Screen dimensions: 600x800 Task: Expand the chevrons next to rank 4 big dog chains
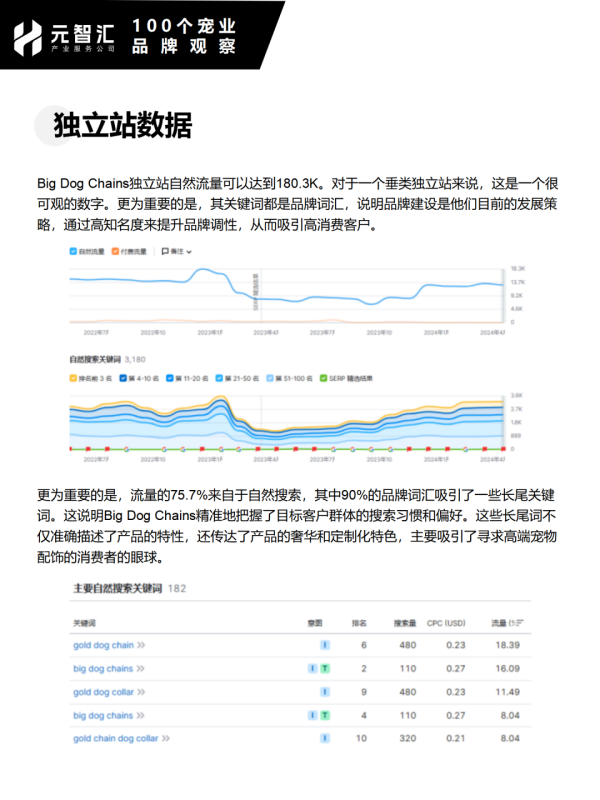click(140, 716)
